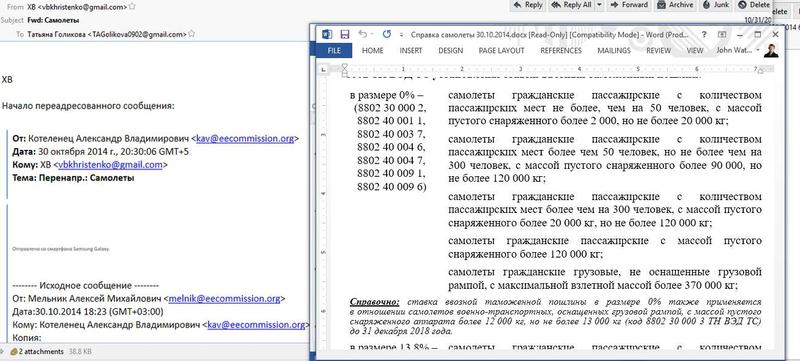Open Word Help question mark icon
Image resolution: width=800 pixels, height=361 pixels.
tap(704, 34)
